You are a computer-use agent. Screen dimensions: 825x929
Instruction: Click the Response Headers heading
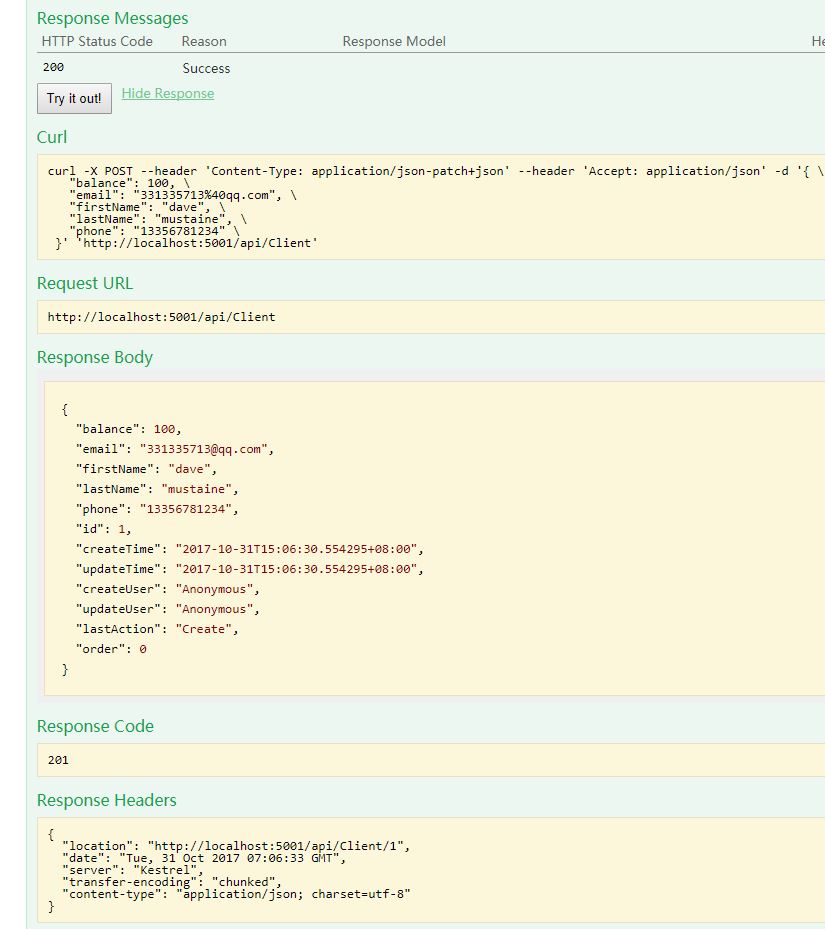tap(107, 800)
